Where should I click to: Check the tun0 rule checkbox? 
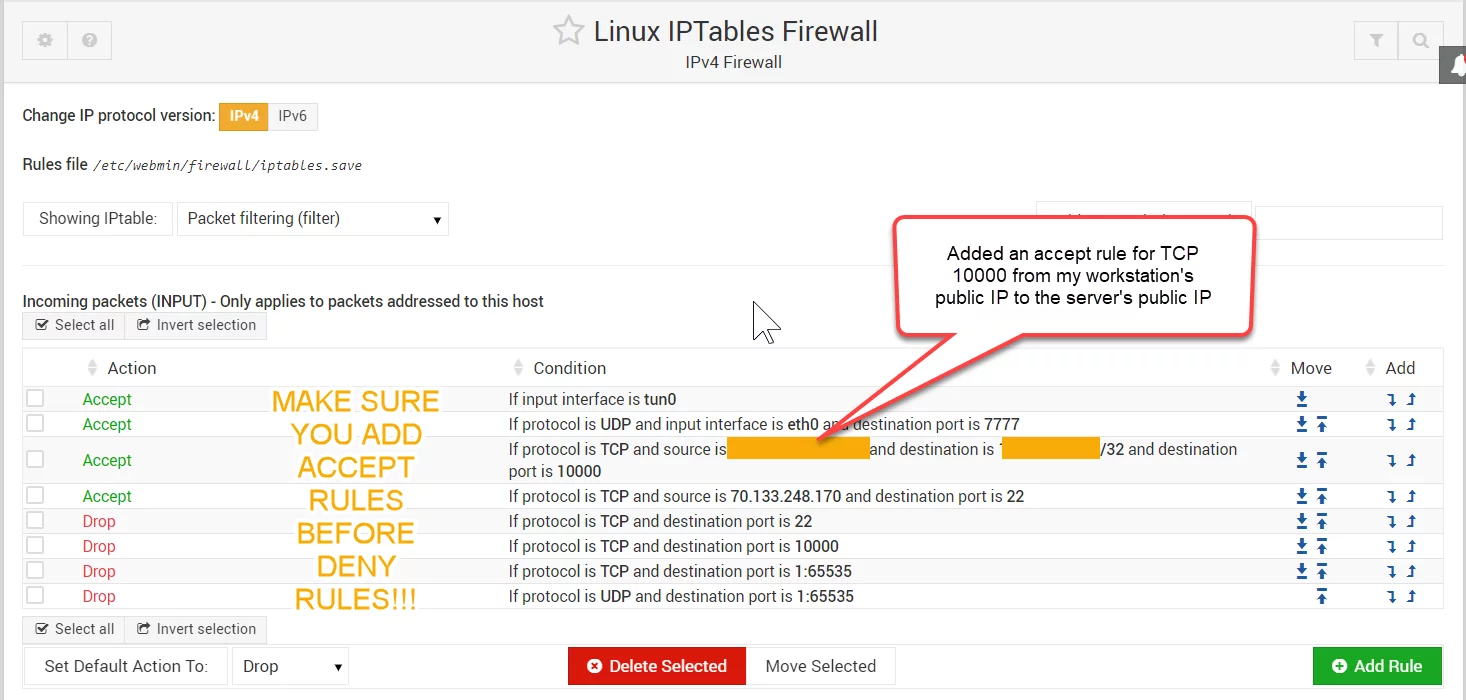point(35,398)
